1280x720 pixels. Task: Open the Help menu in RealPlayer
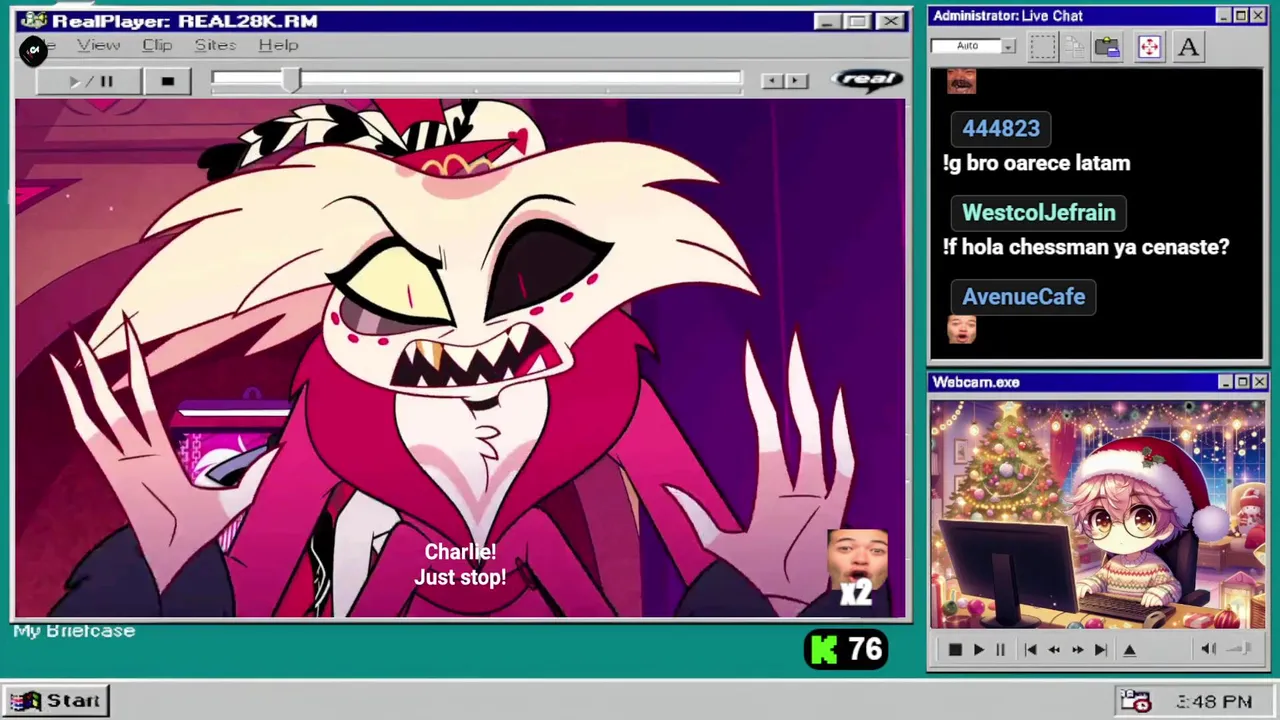pos(278,45)
